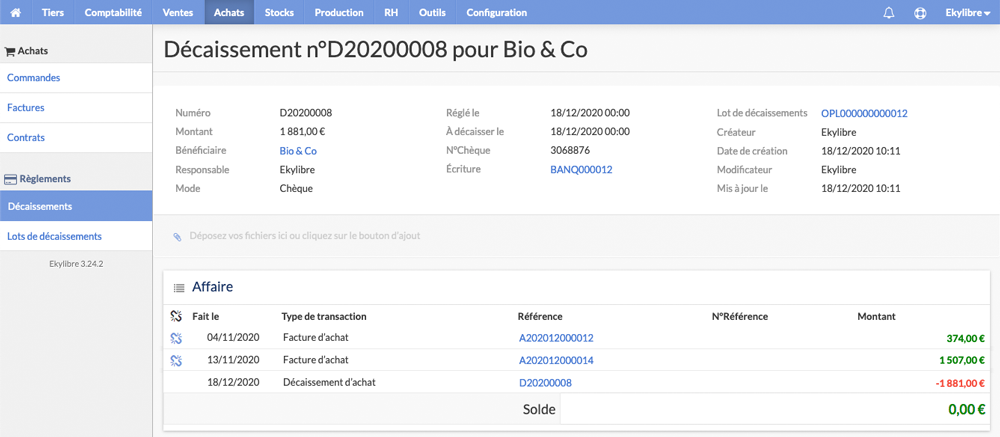
Task: Open invoice A202012000012 reference
Action: click(x=556, y=338)
